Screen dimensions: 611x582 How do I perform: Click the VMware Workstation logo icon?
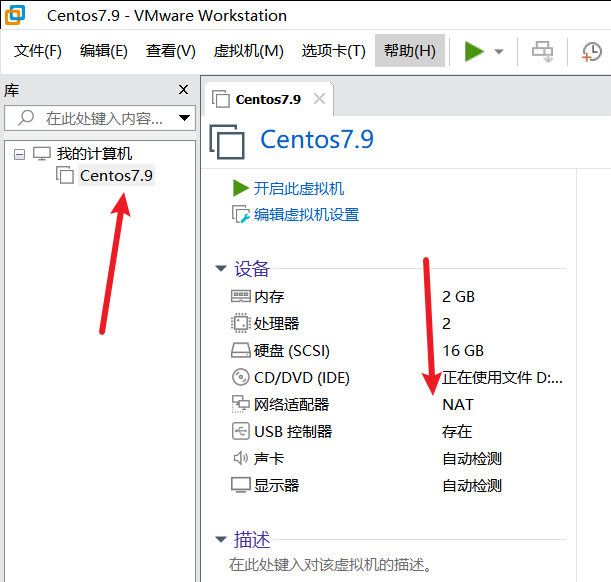click(15, 15)
